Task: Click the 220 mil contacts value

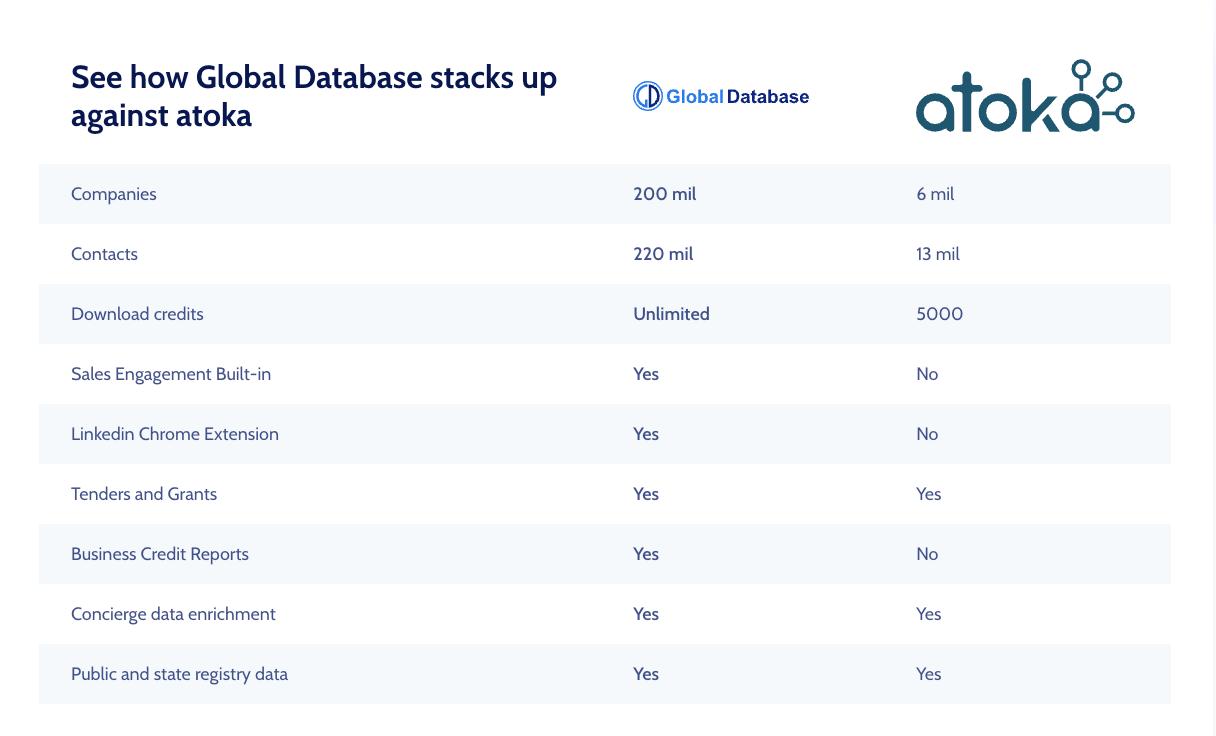Action: (663, 254)
